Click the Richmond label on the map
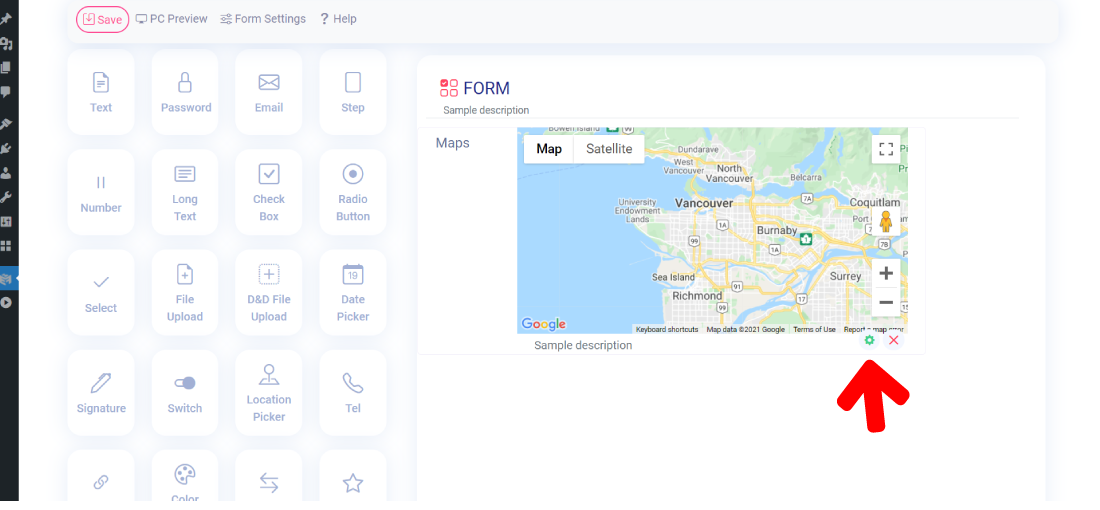Screen dimensions: 1100x510 (697, 296)
